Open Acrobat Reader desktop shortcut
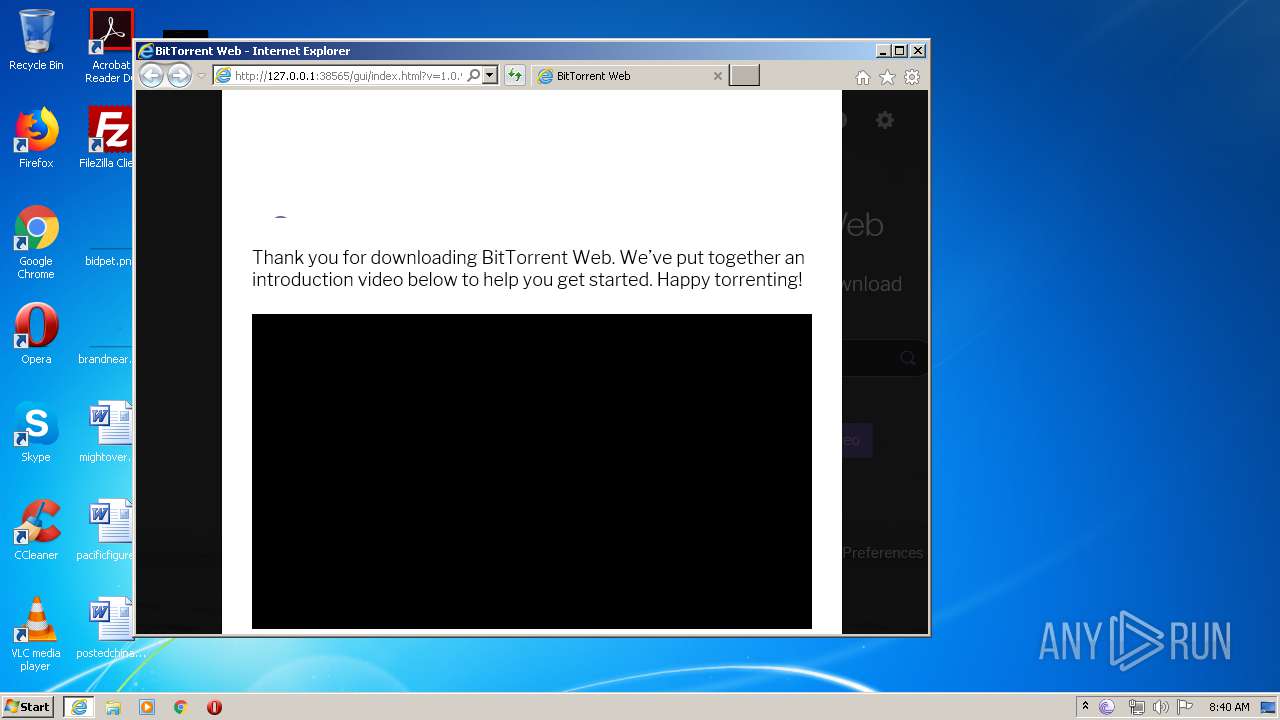Screen dimensions: 1280x720 click(111, 46)
